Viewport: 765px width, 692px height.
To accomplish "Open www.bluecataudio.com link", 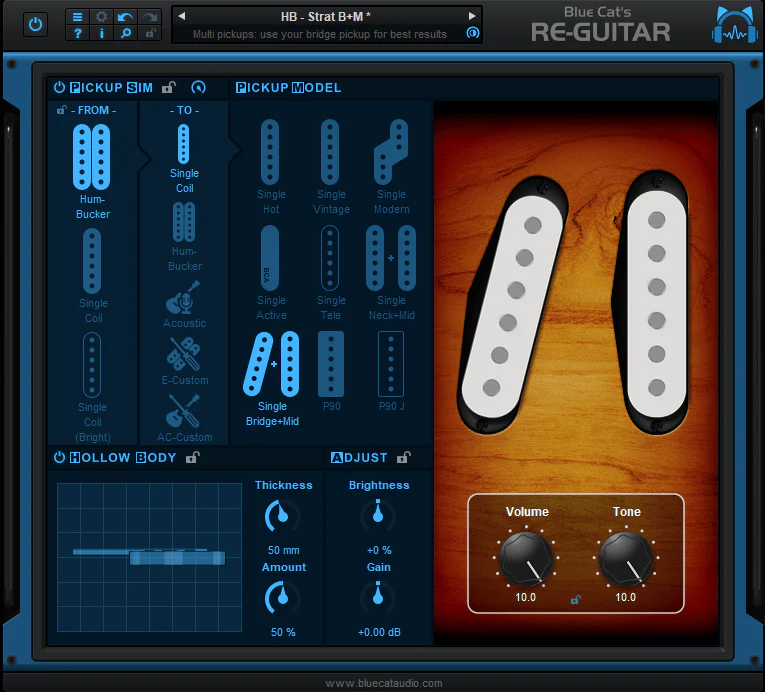I will [x=384, y=683].
